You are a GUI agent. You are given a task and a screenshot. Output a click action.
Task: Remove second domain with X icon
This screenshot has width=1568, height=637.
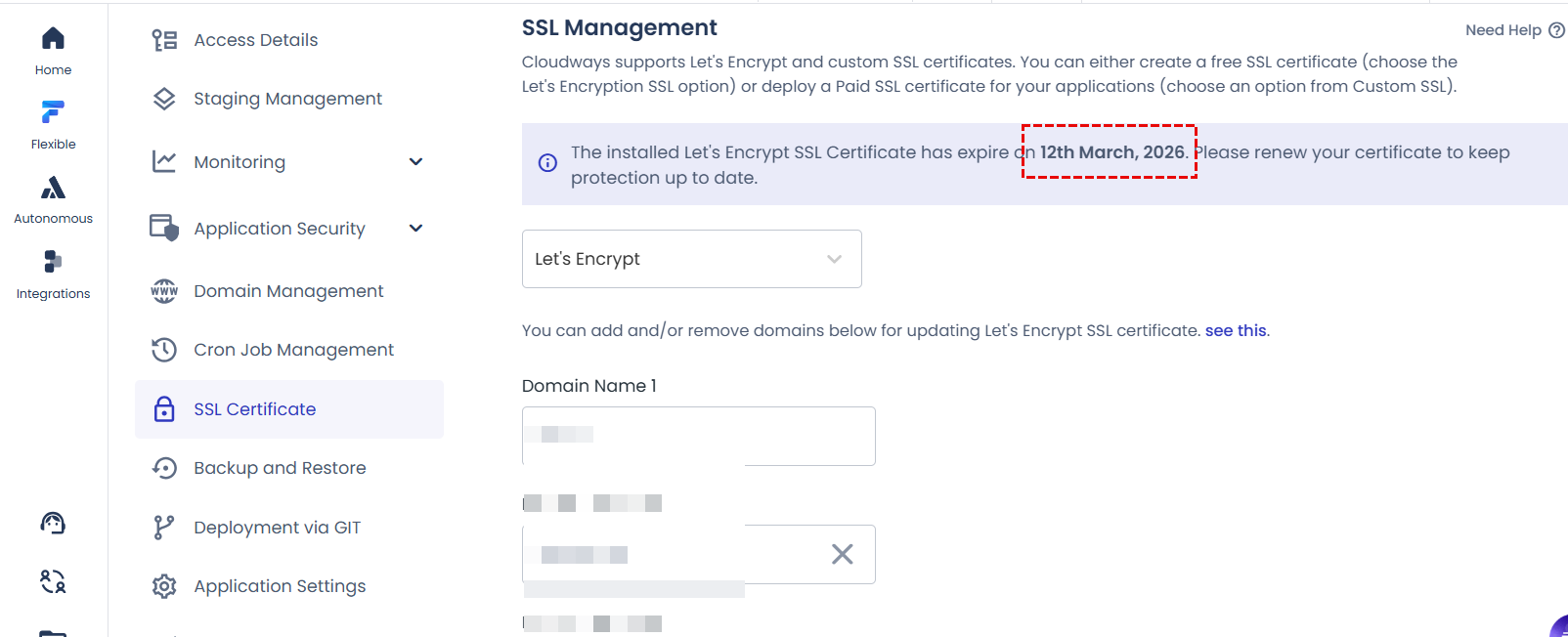[x=842, y=554]
